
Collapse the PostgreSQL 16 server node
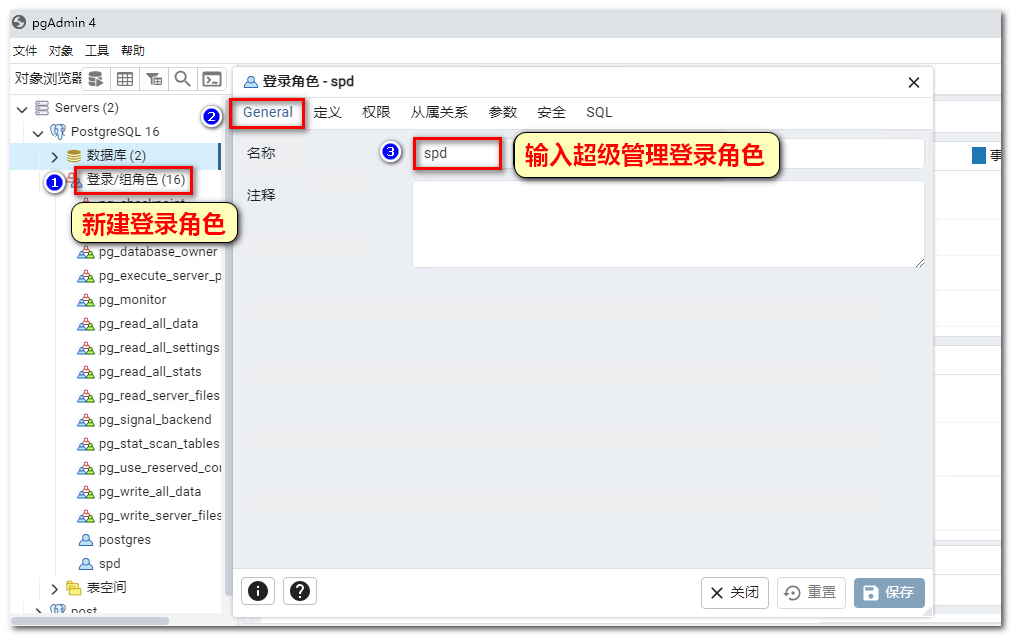(38, 132)
